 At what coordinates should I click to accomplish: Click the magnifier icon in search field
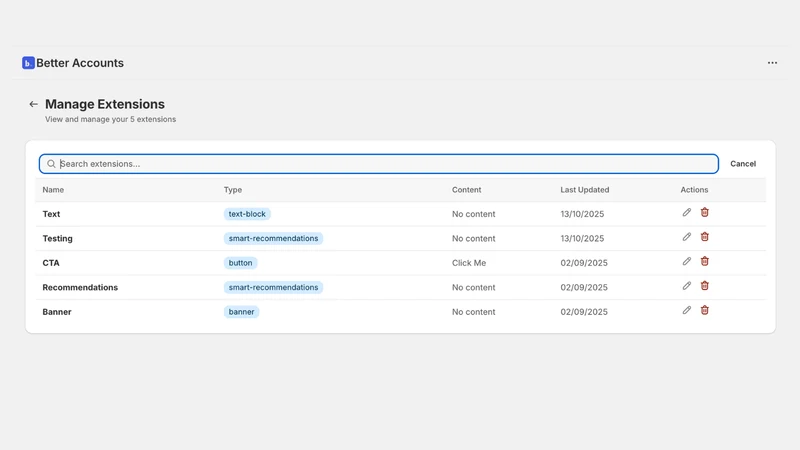click(x=51, y=164)
